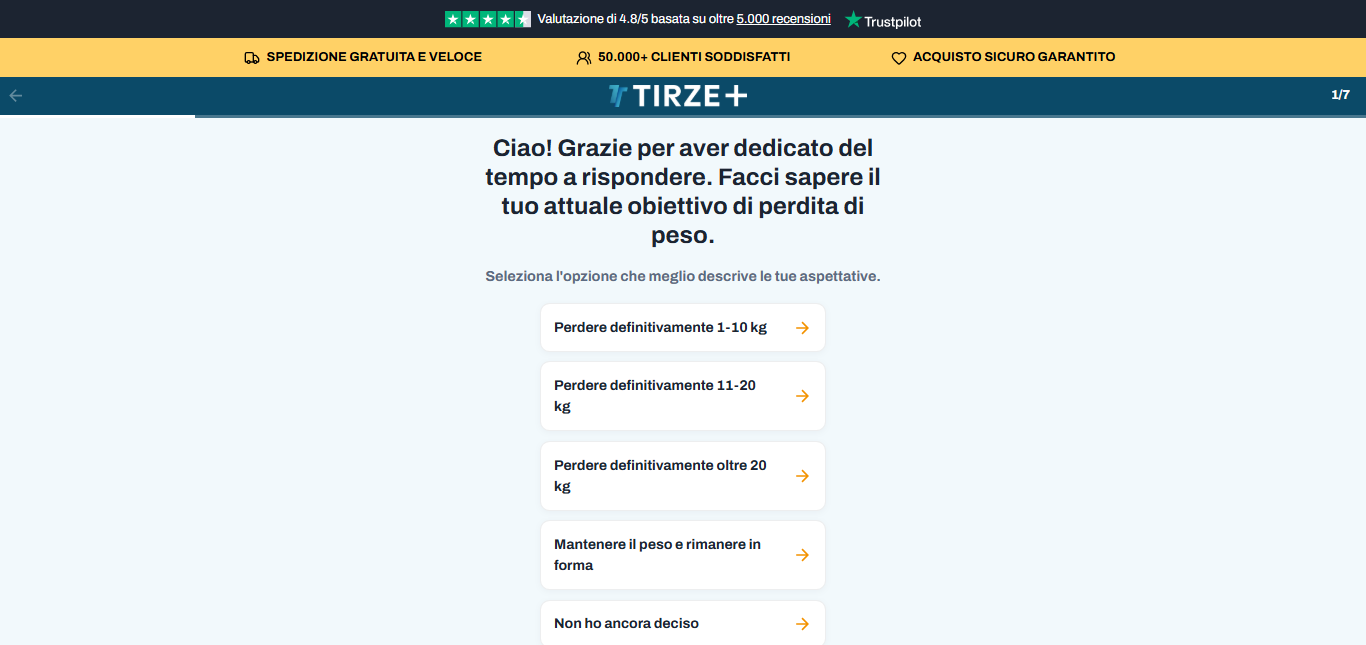The width and height of the screenshot is (1366, 645).
Task: Click the green Trustpilot rating stars
Action: (x=488, y=19)
